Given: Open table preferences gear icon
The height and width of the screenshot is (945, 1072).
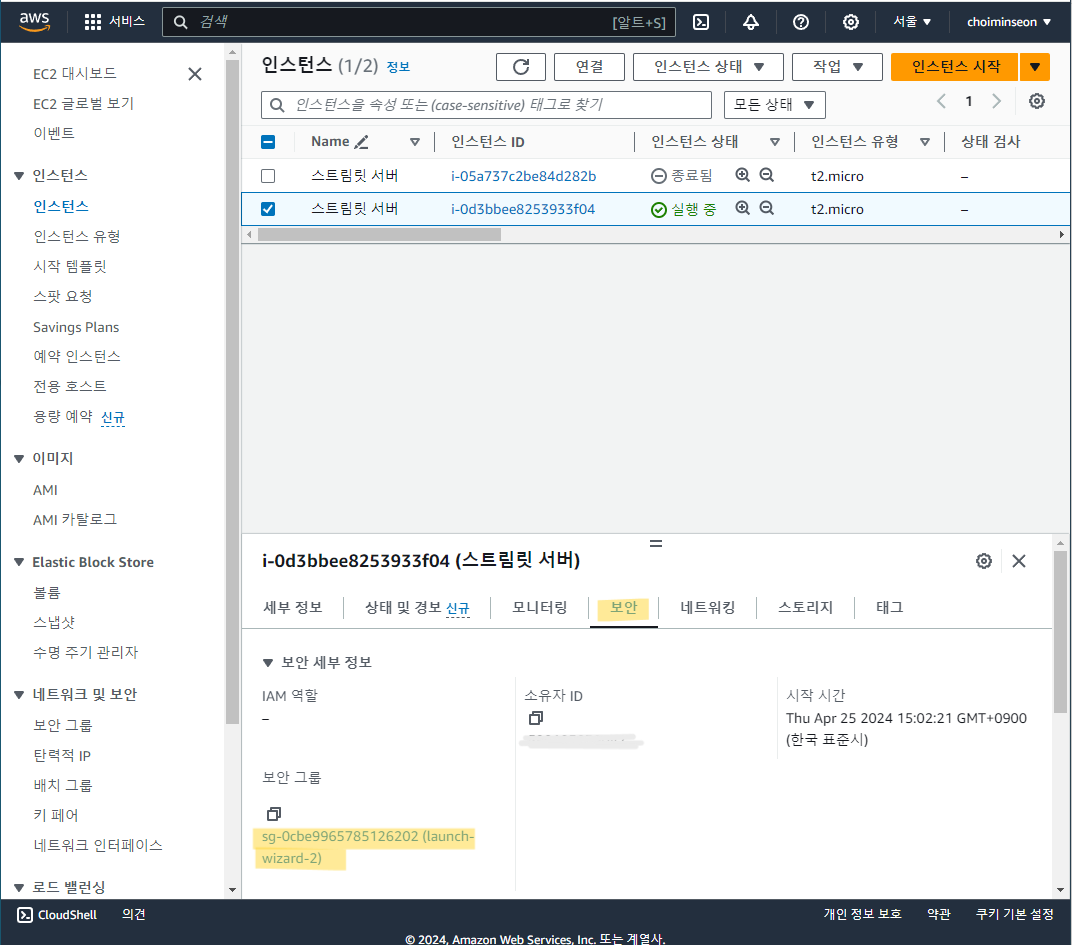Looking at the screenshot, I should click(1036, 101).
